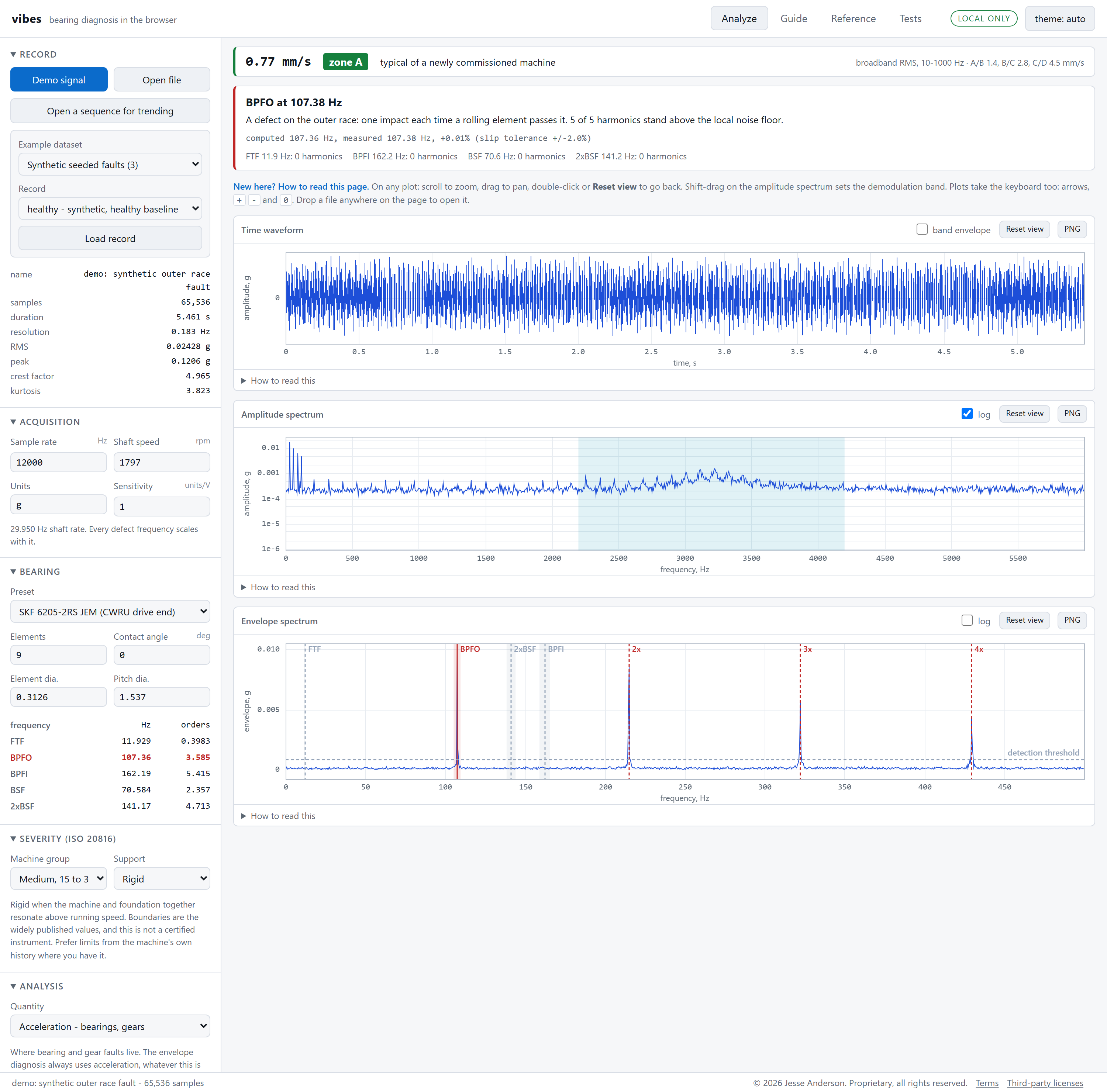The height and width of the screenshot is (1092, 1107).
Task: Collapse the RECORD section
Action: [33, 55]
